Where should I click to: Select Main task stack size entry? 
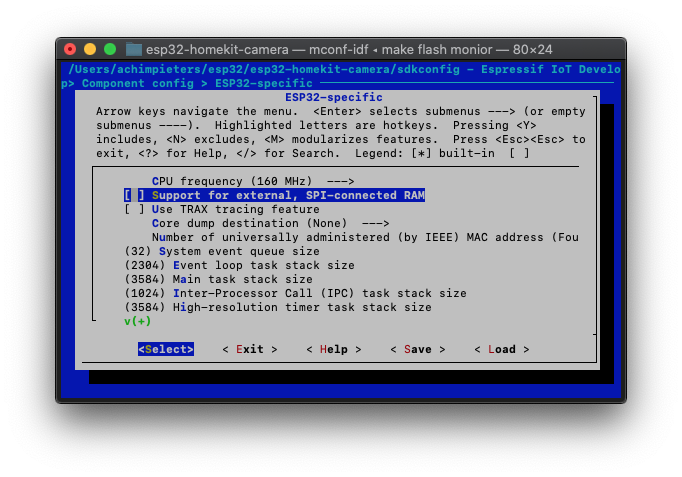click(x=218, y=279)
